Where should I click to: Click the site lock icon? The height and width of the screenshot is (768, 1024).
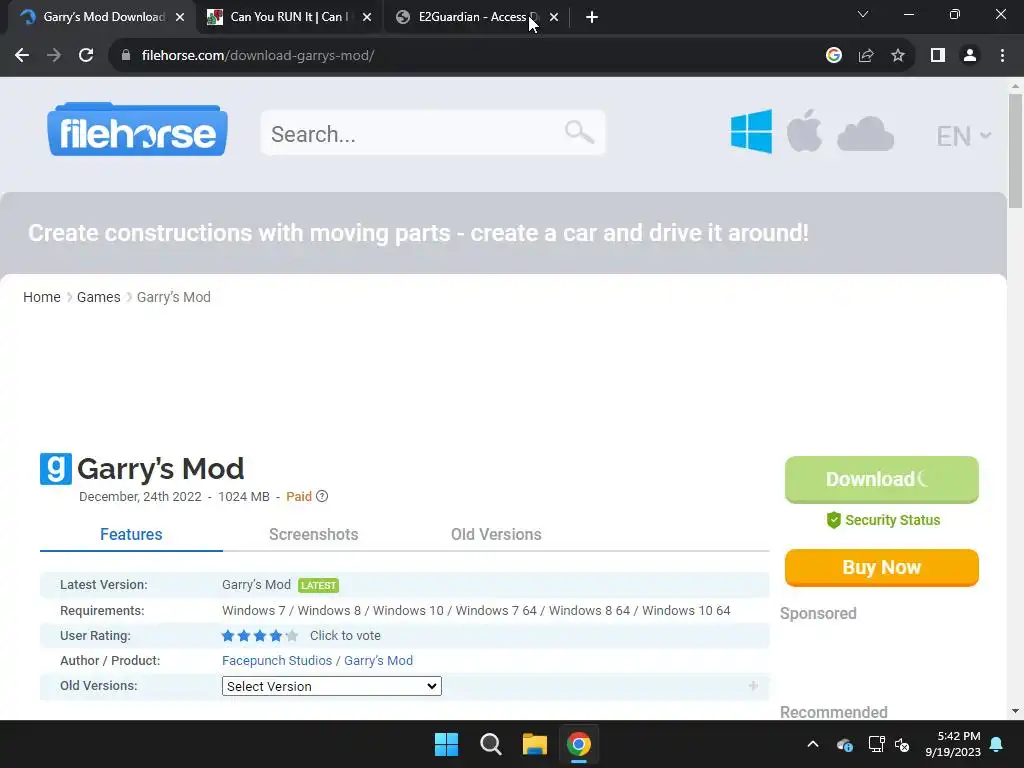tap(126, 56)
